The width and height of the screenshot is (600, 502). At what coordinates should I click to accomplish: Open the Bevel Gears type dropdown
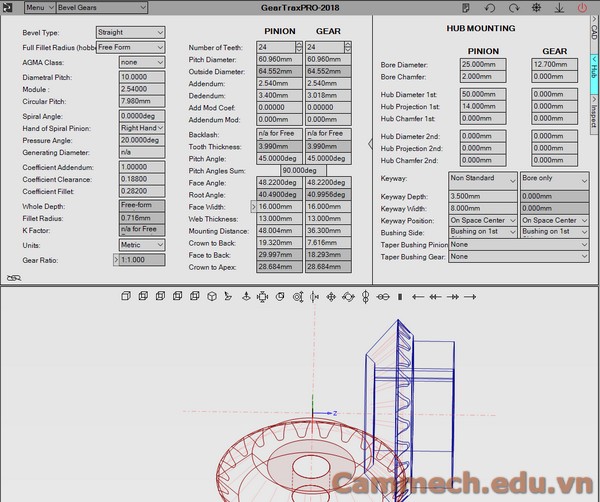click(102, 7)
